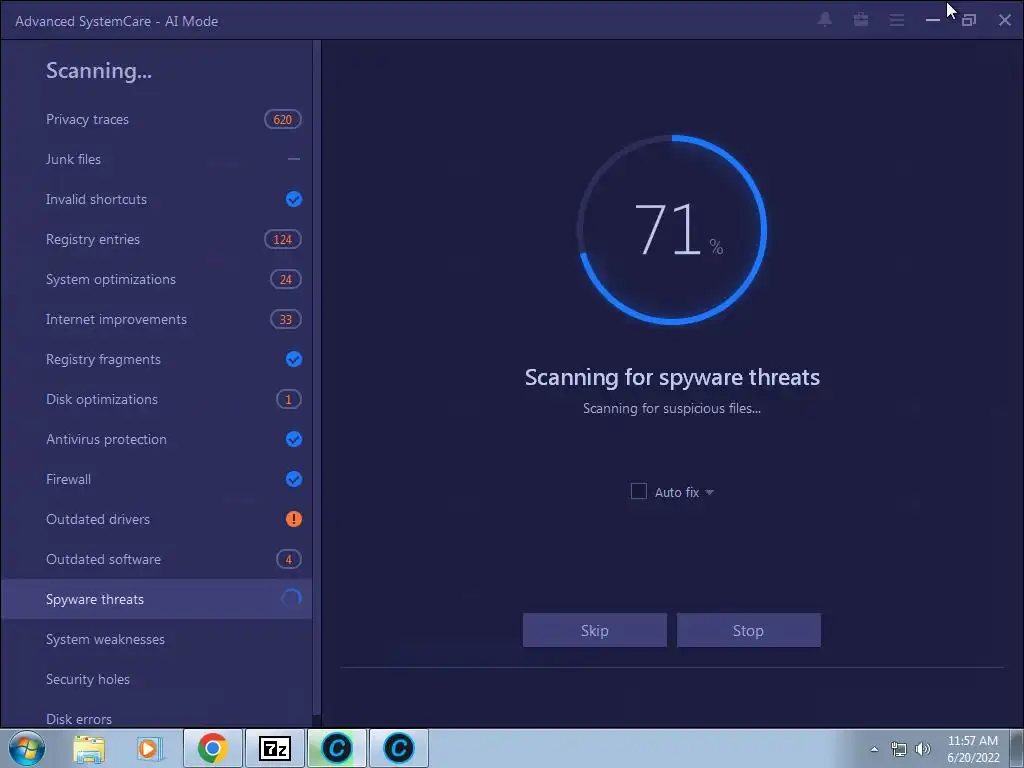This screenshot has width=1024, height=768.
Task: Expand the Auto fix dropdown arrow
Action: [709, 492]
